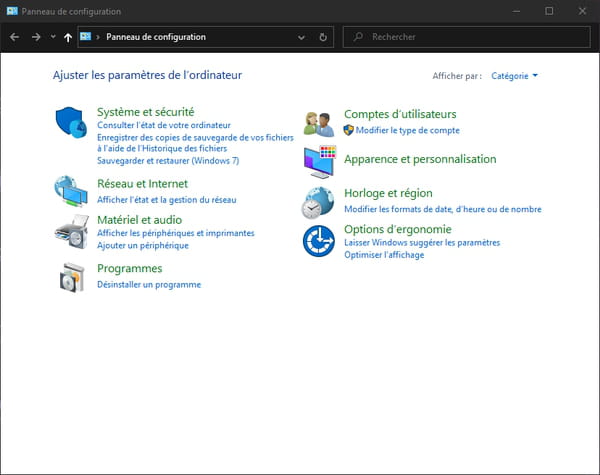This screenshot has width=600, height=475.
Task: Maximize the Panneau de configuration window
Action: [x=549, y=11]
